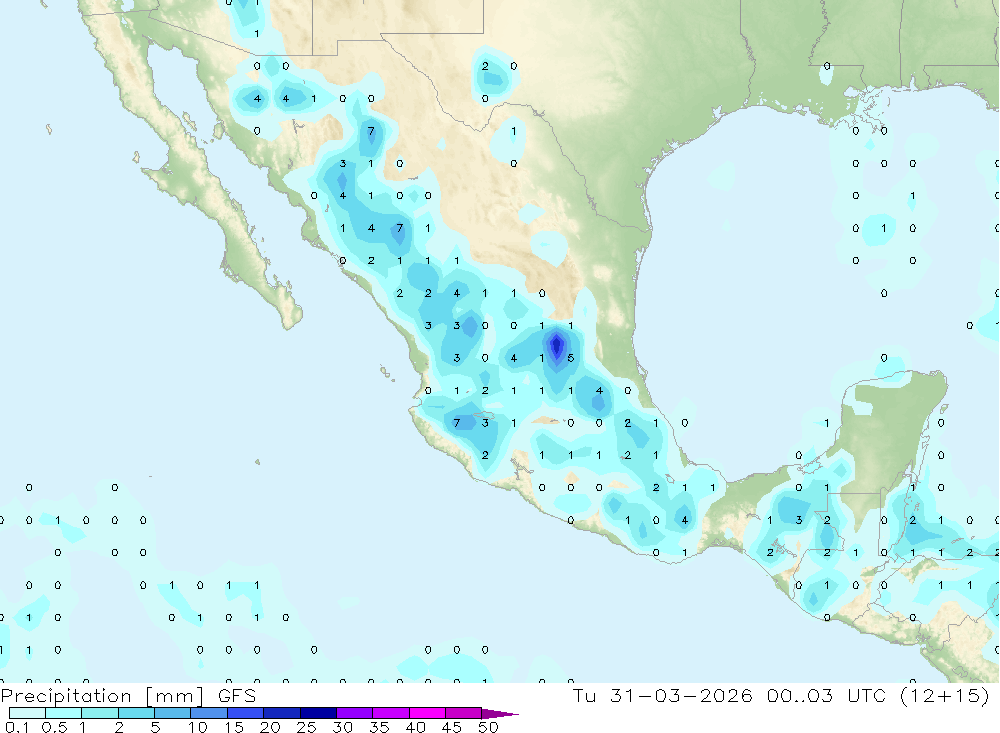Pick the legend swatch between 45 and 50

464,713
